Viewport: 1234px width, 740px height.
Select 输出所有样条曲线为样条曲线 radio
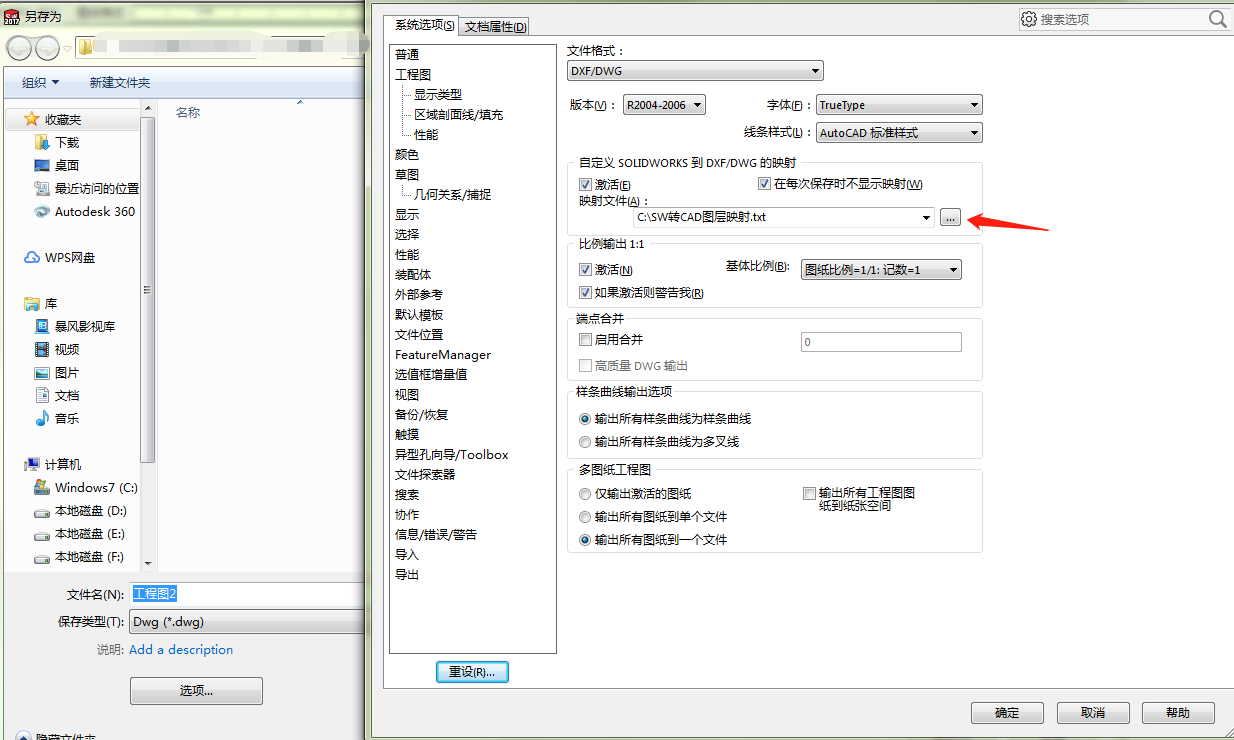pos(585,419)
